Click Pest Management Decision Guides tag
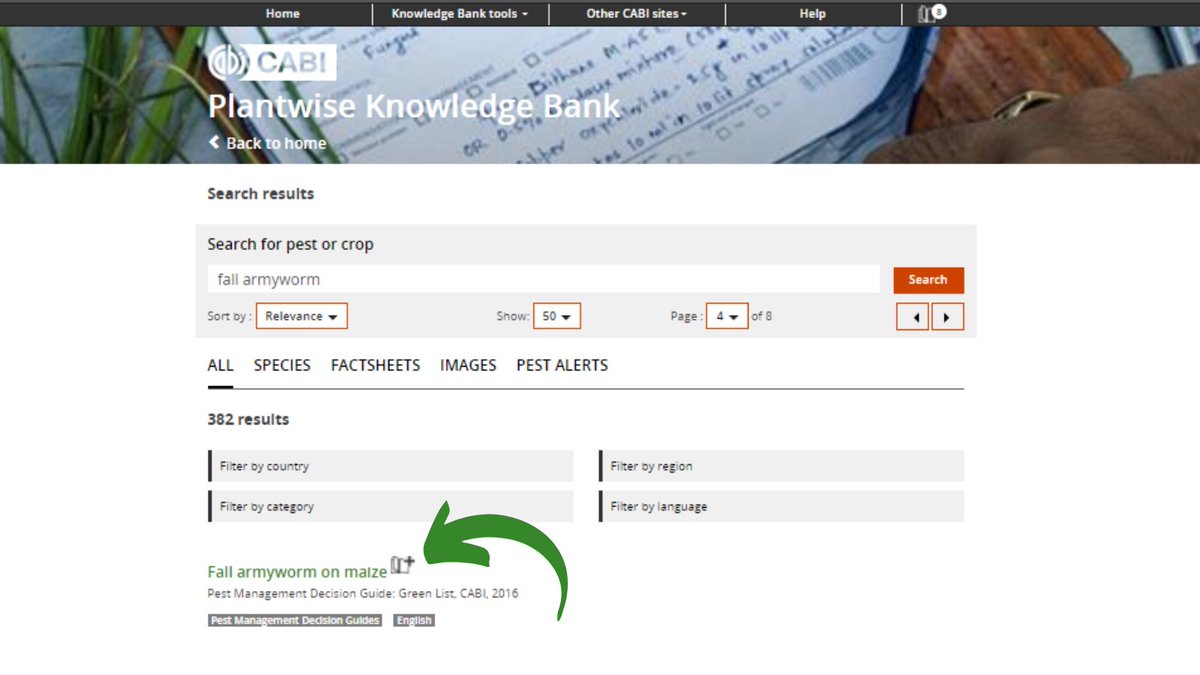Viewport: 1200px width, 675px height. 295,621
